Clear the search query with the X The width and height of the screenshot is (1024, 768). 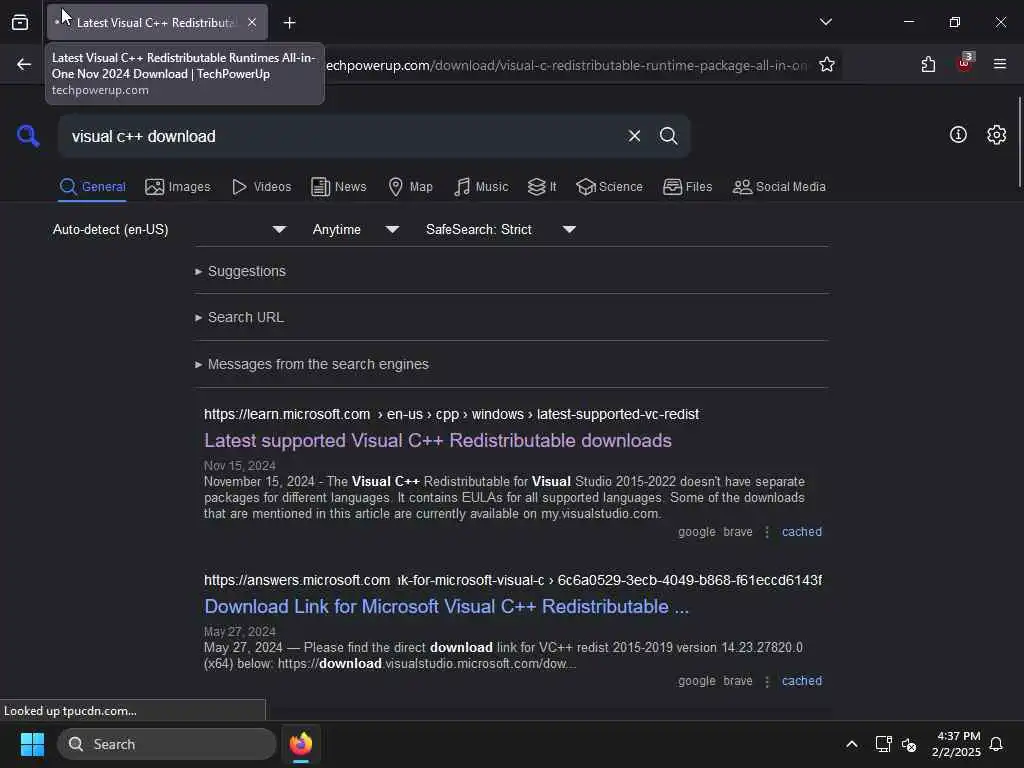[x=634, y=136]
